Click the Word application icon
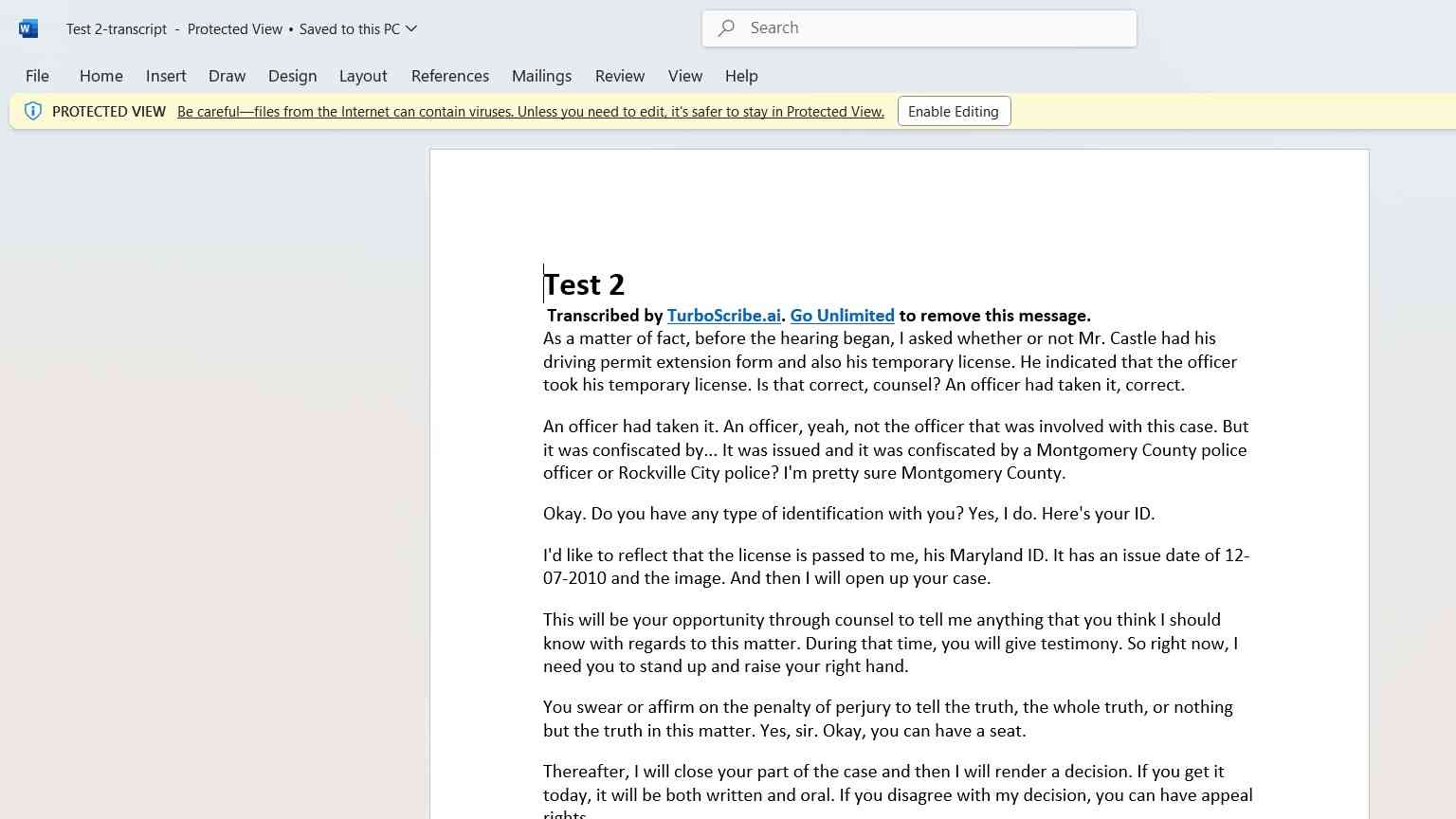1456x819 pixels. coord(28,28)
